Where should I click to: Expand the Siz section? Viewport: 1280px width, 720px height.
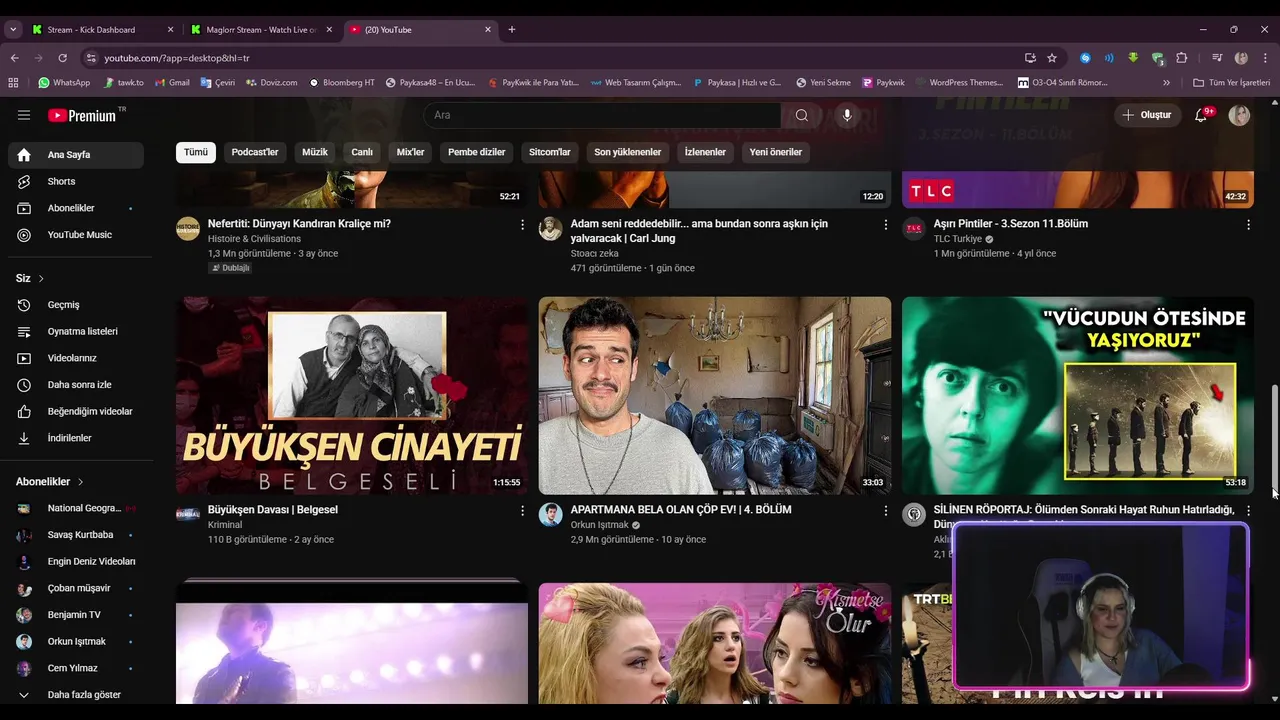[x=30, y=278]
